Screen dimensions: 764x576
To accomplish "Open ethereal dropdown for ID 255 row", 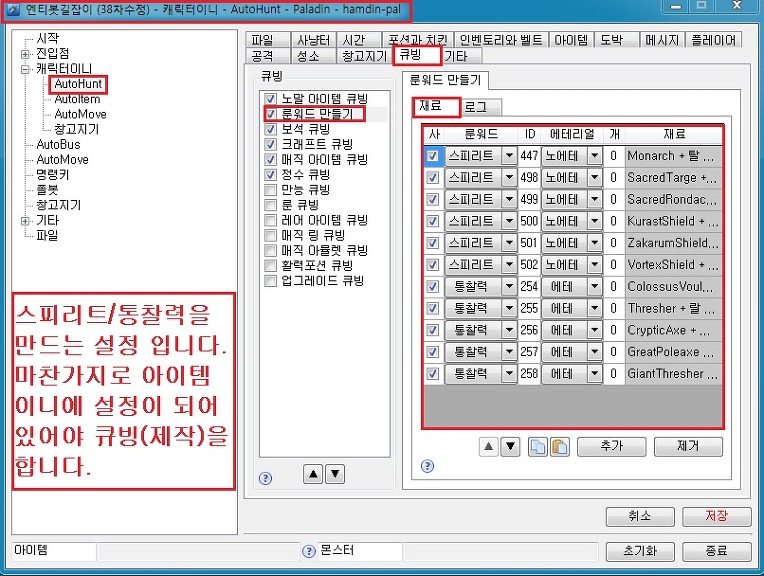I will coord(594,308).
